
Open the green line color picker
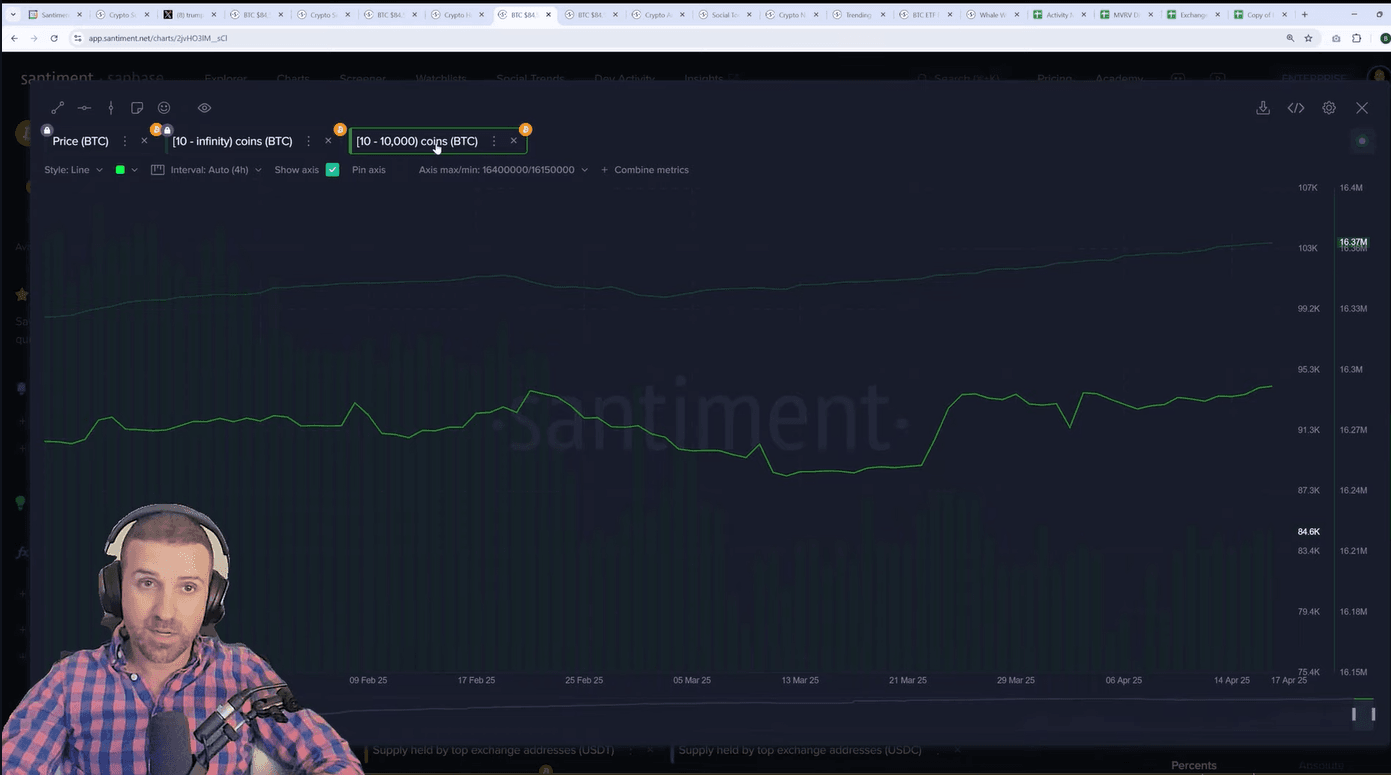pyautogui.click(x=126, y=170)
